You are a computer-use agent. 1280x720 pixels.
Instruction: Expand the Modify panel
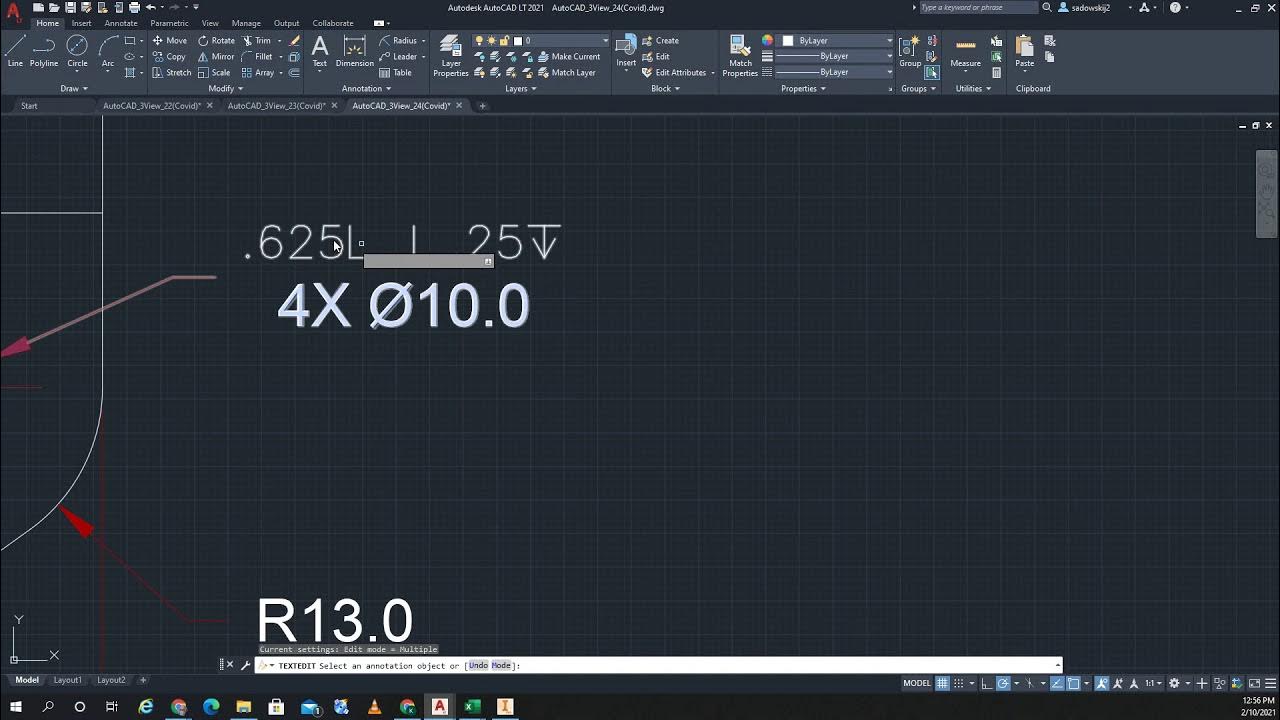coord(225,89)
